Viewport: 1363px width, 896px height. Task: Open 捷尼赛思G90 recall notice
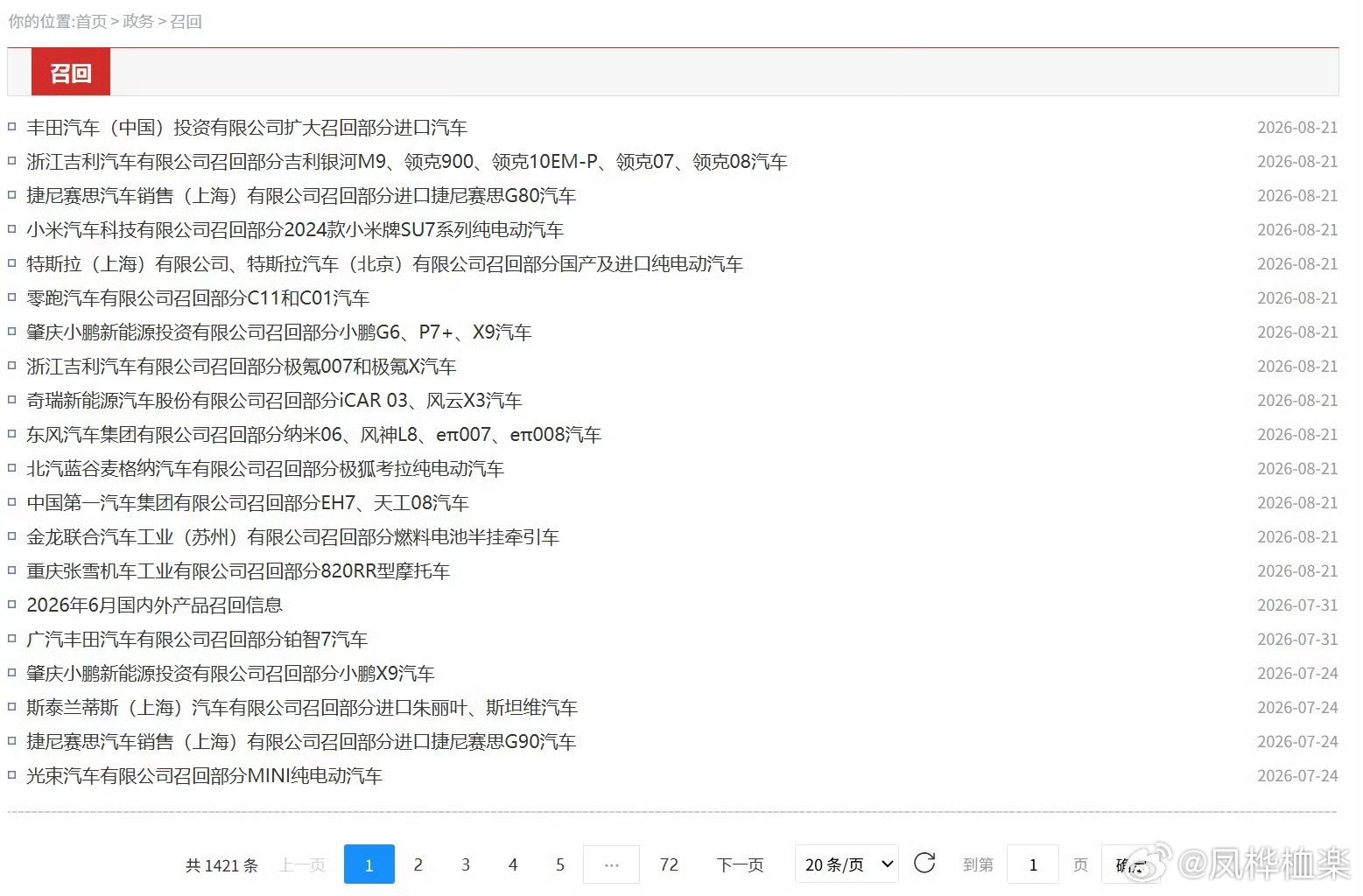click(x=301, y=742)
